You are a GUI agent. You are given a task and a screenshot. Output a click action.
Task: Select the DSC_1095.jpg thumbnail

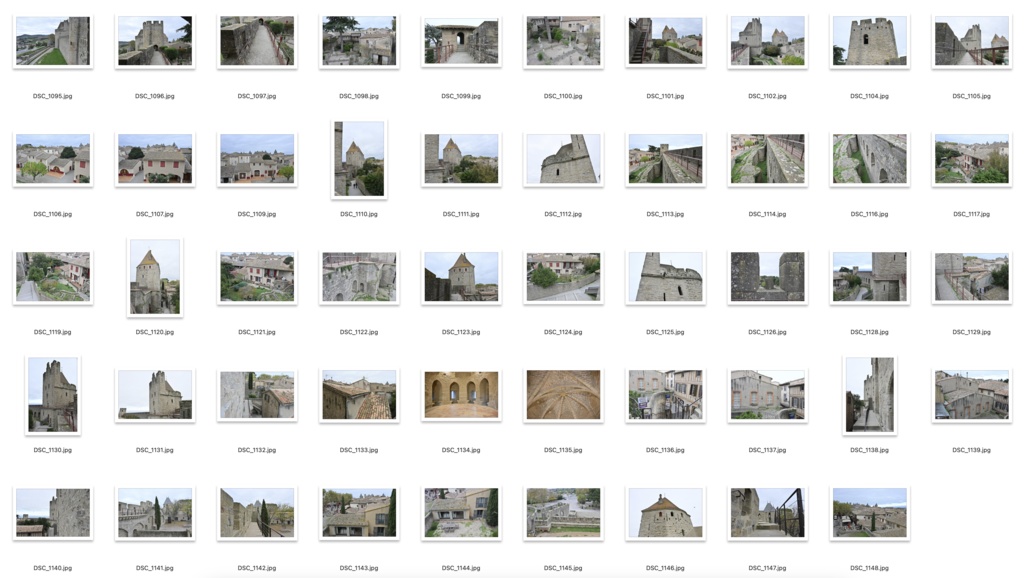coord(53,41)
